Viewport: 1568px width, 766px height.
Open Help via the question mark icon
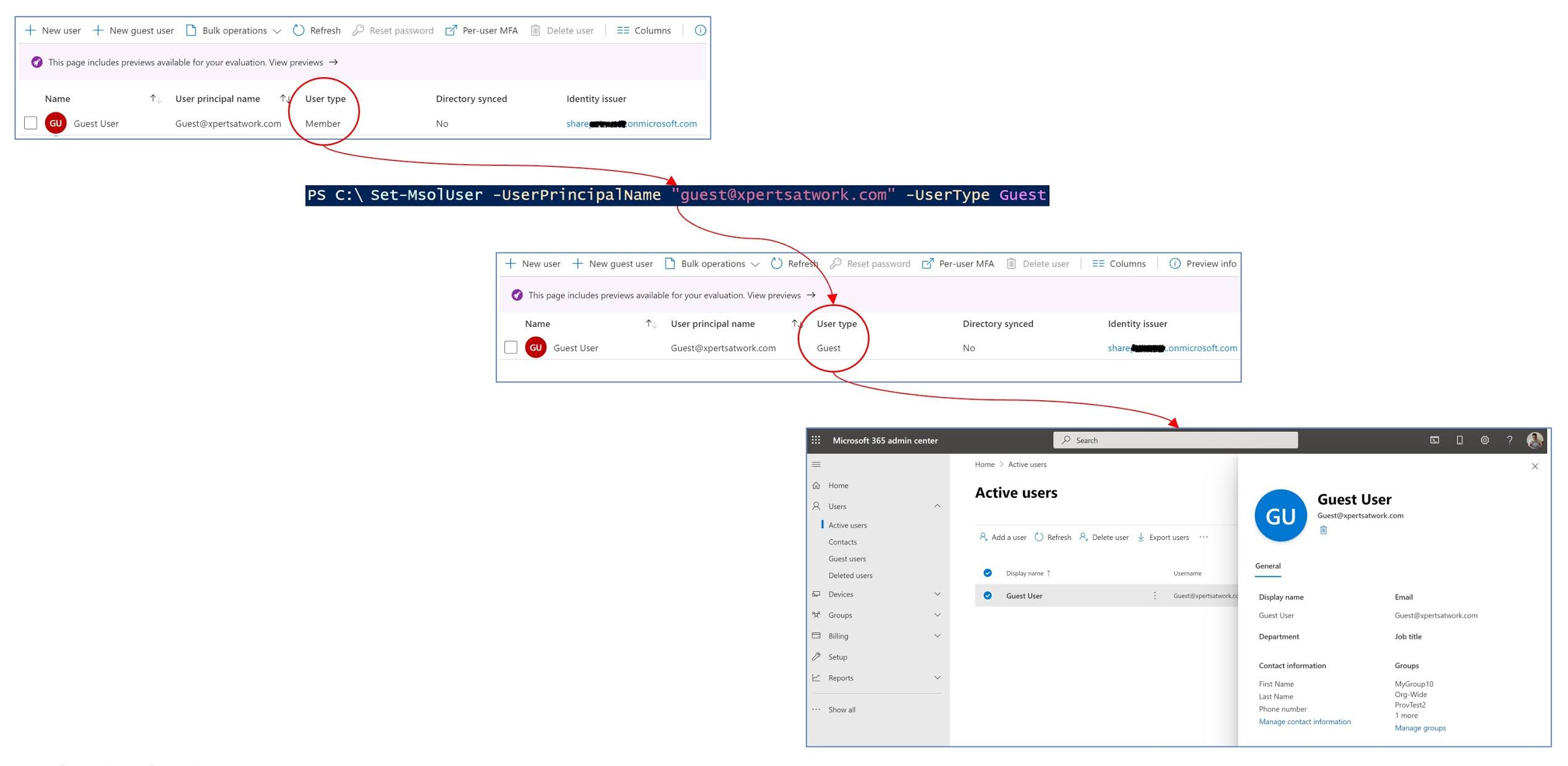(1509, 440)
